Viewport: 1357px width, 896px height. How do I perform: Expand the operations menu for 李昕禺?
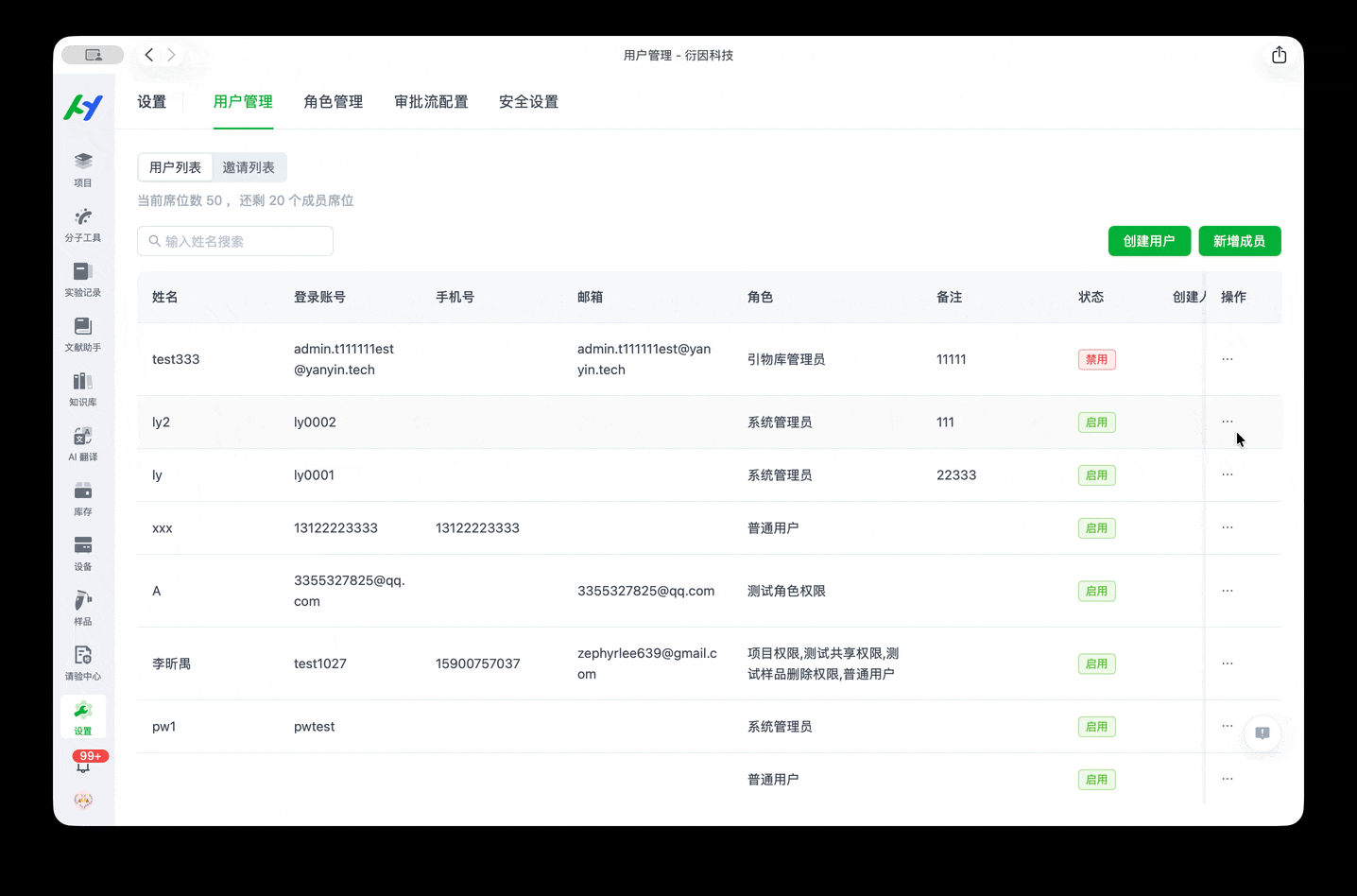coord(1227,663)
